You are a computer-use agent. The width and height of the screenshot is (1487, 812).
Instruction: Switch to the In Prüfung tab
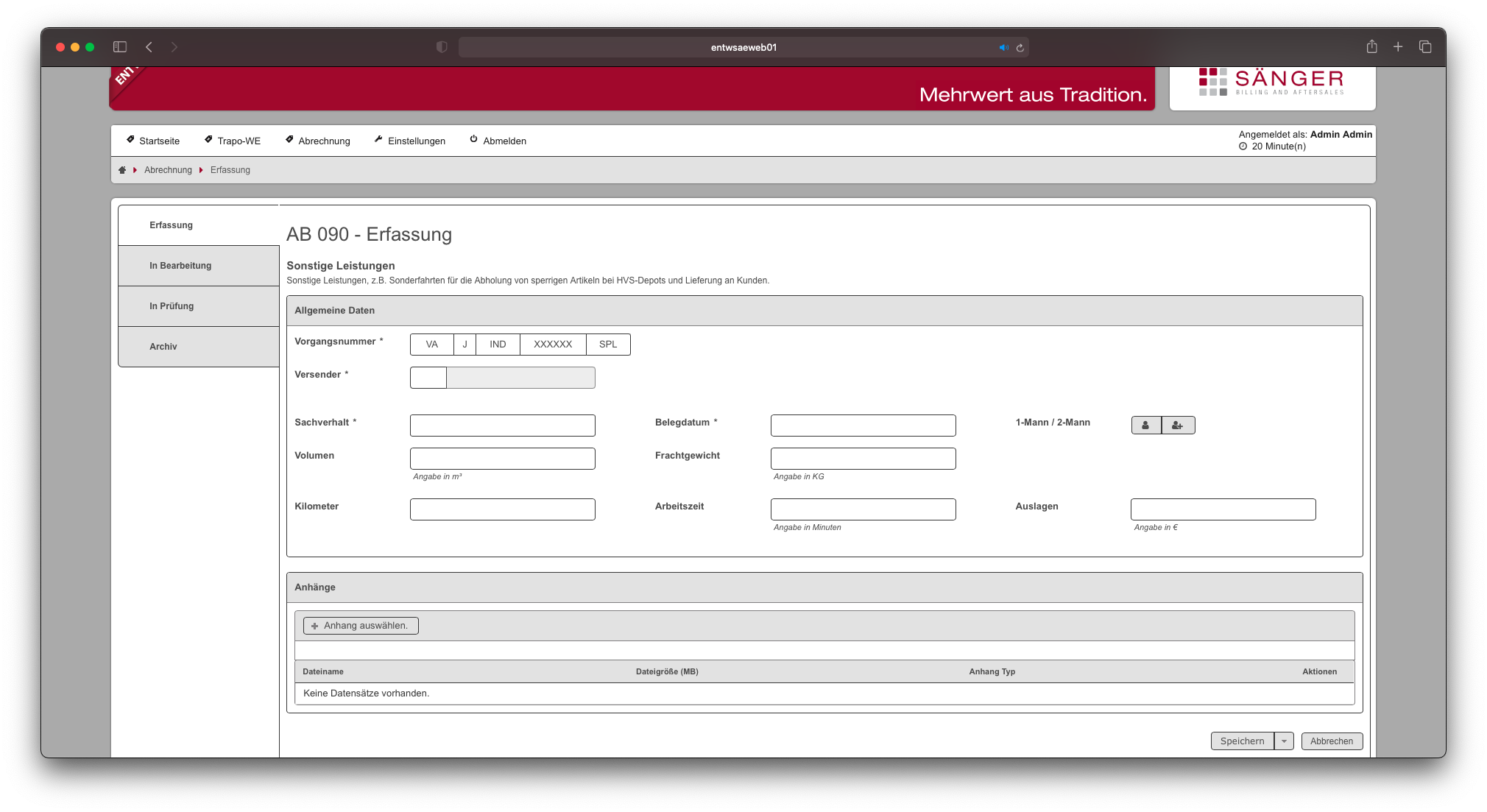pos(199,306)
